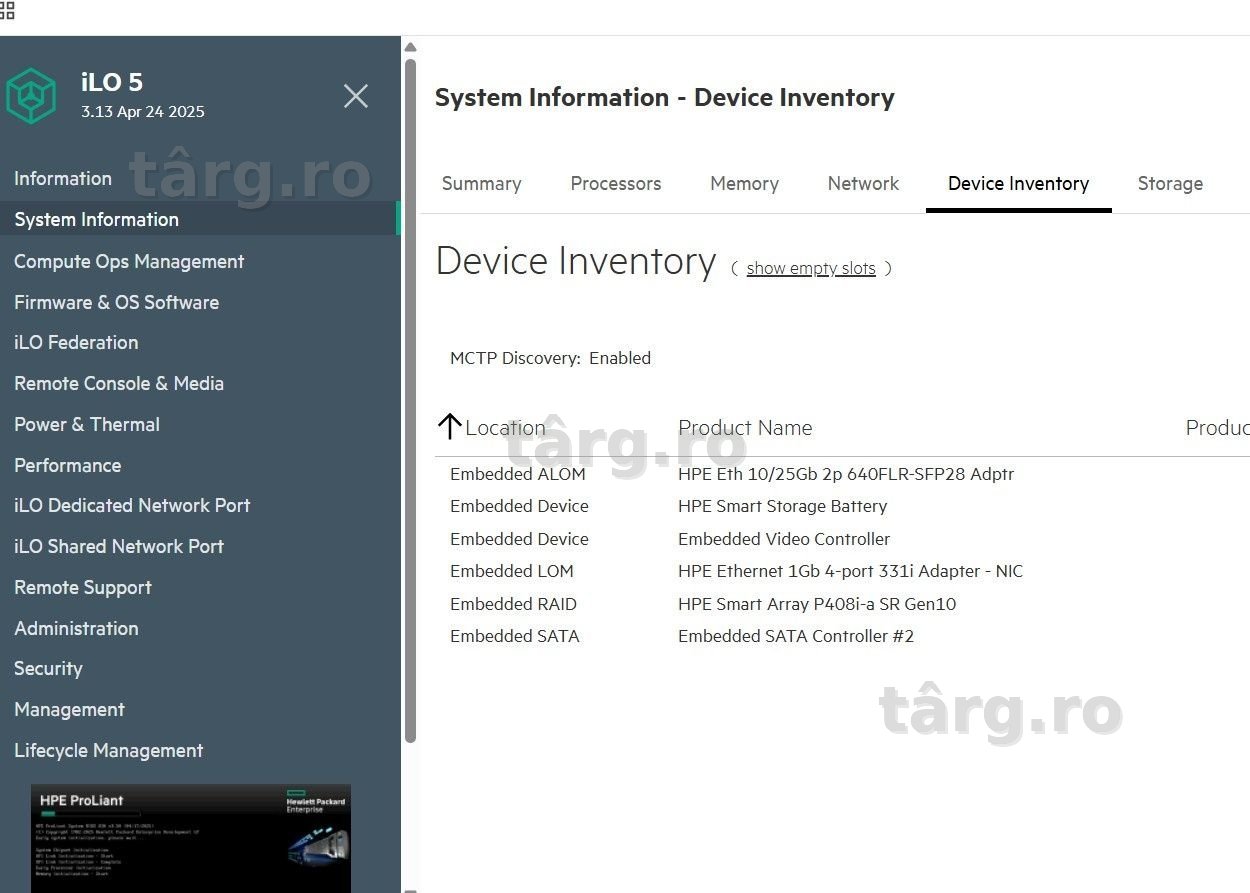
Task: Open Remote Console & Media
Action: 119,383
